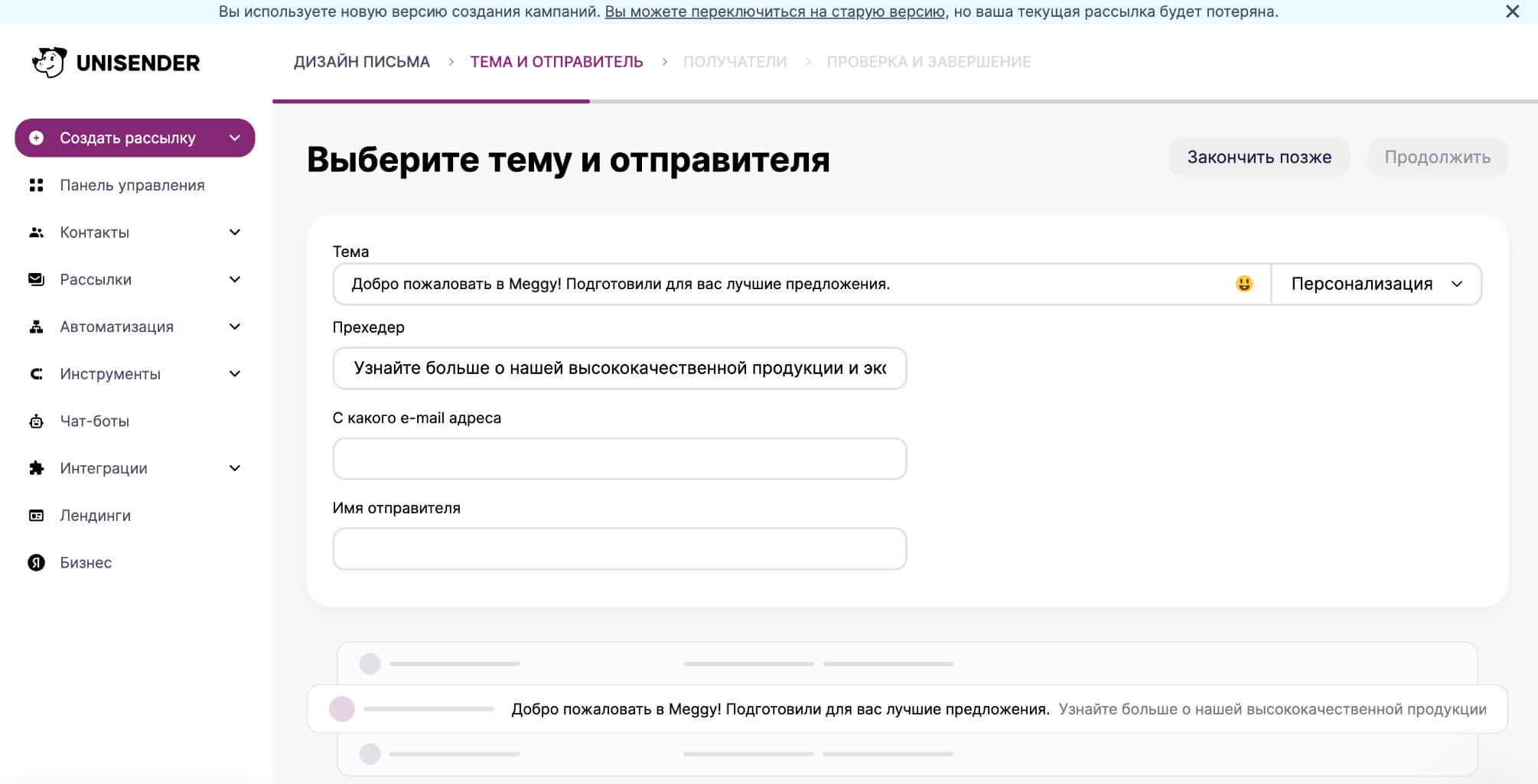Click the Выберите тему и отправителя heading
1538x784 pixels.
point(569,159)
